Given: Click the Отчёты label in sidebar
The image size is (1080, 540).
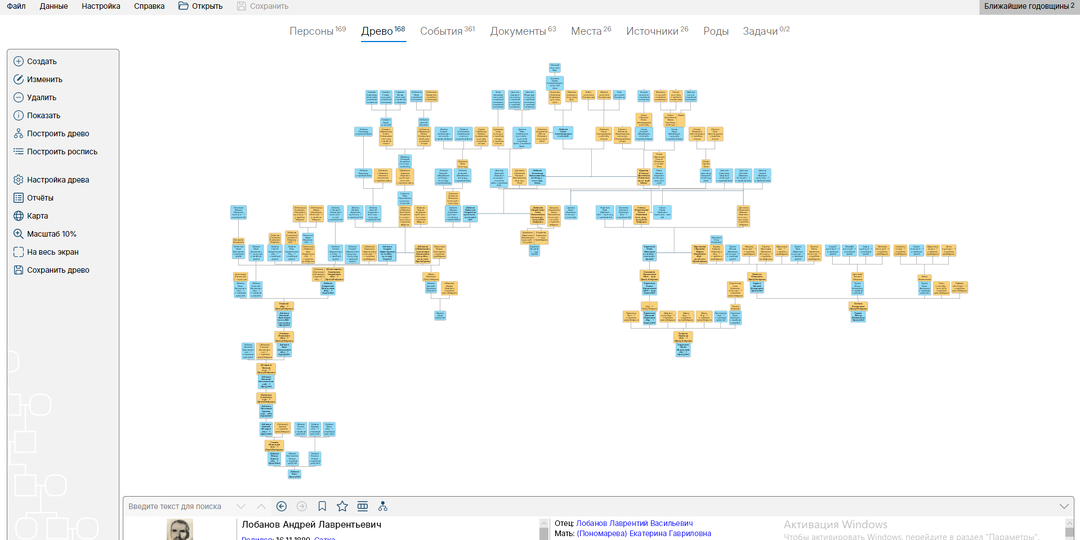Looking at the screenshot, I should [41, 198].
